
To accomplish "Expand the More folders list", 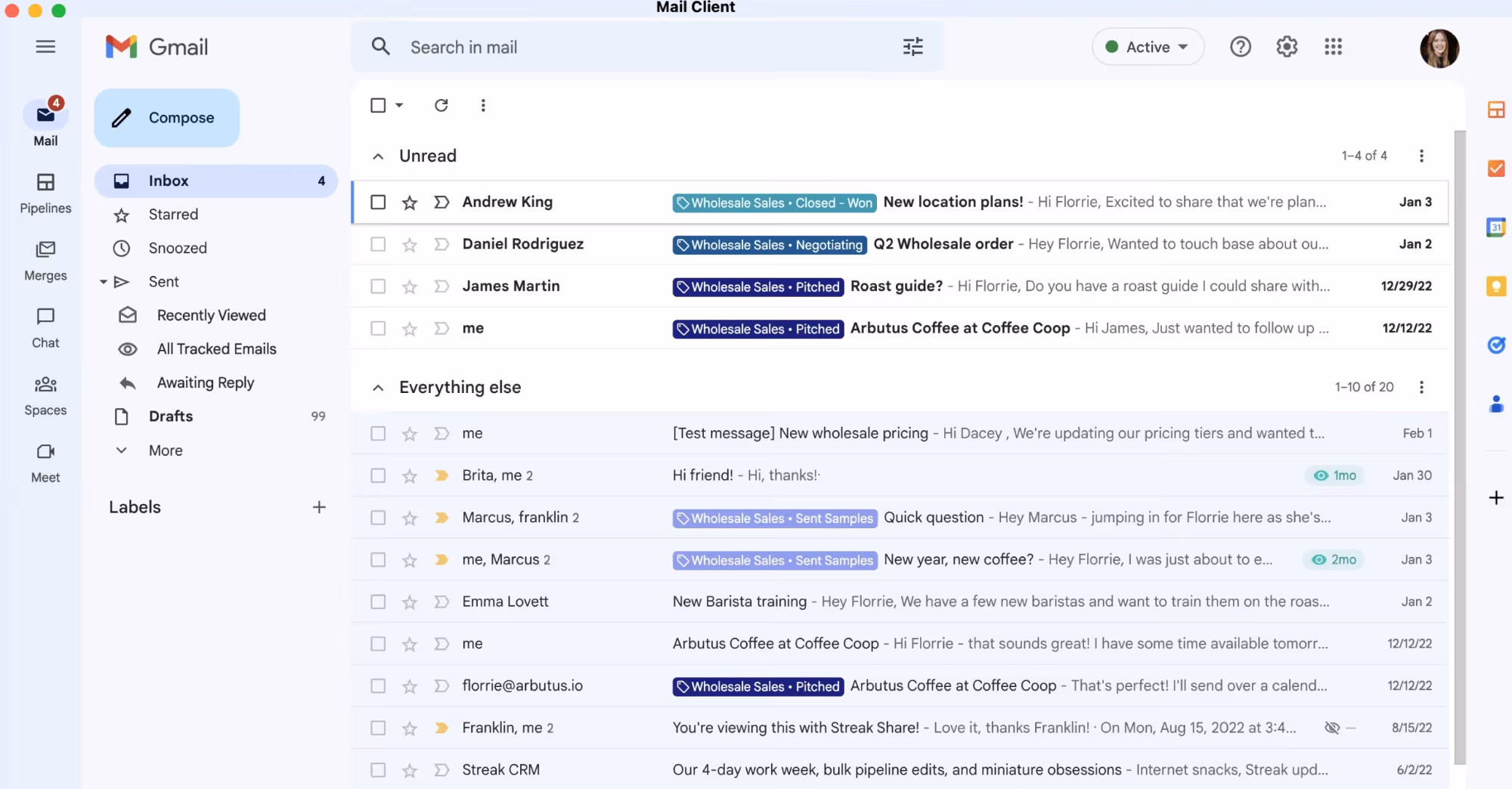I will click(166, 450).
